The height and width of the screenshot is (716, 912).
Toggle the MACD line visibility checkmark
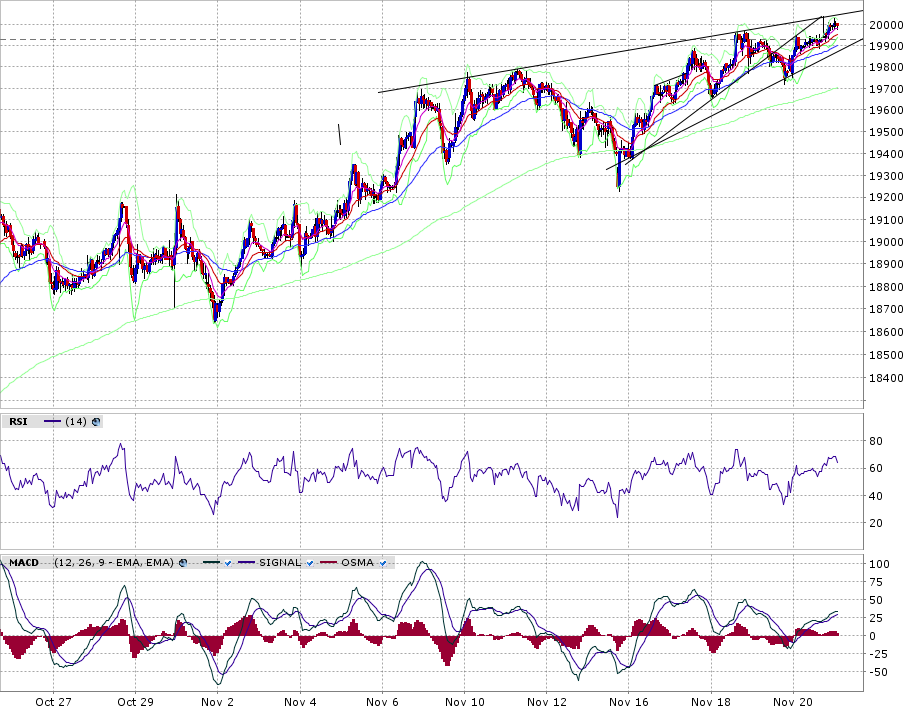point(227,563)
